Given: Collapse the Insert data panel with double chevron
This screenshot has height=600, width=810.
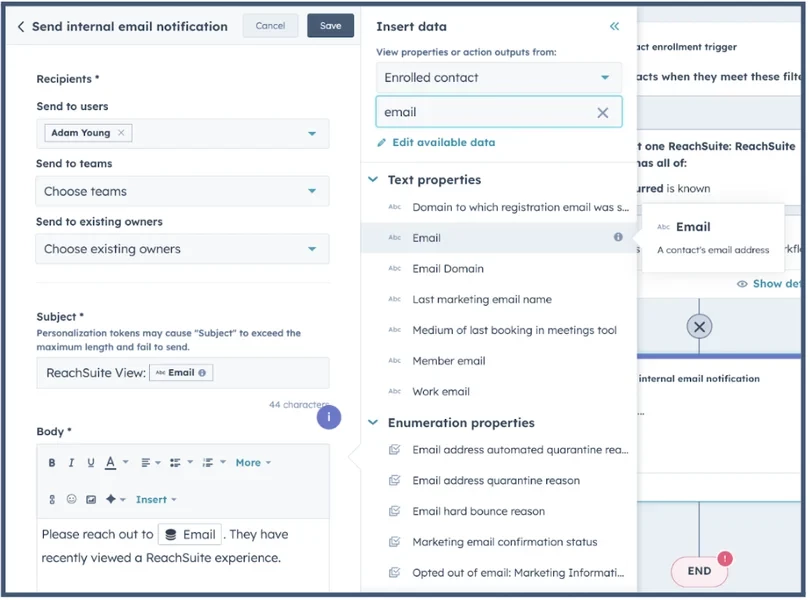Looking at the screenshot, I should 614,26.
